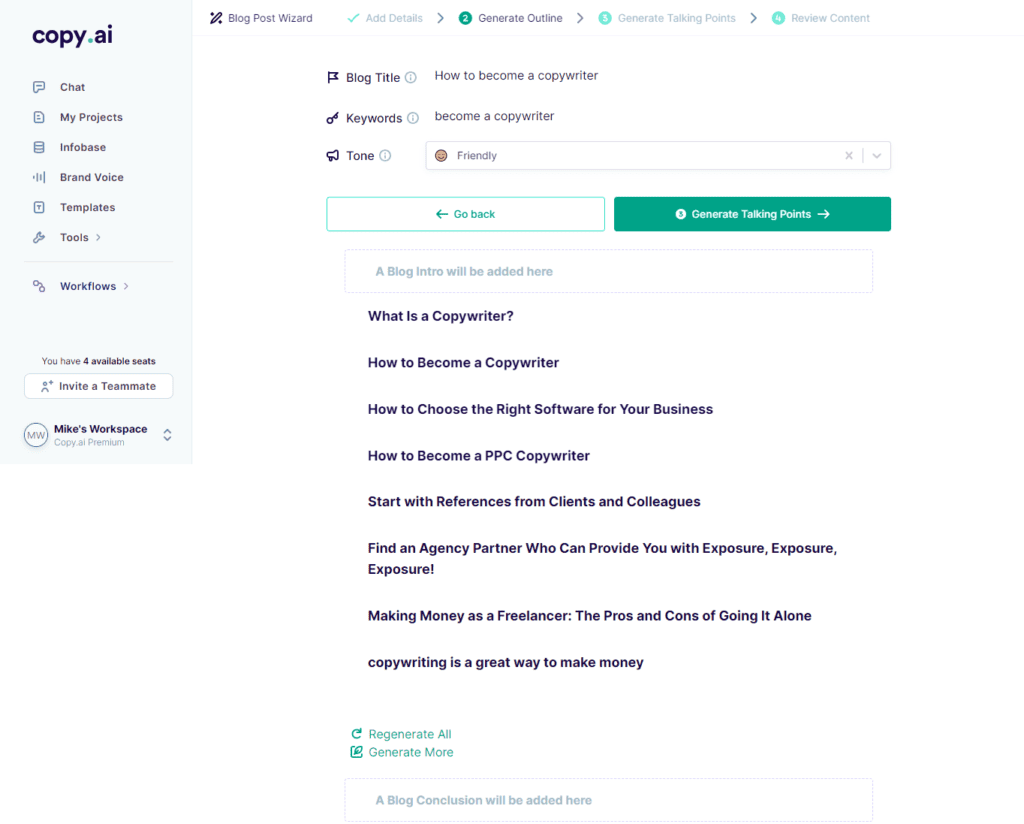Viewport: 1024px width, 824px height.
Task: Jump to Generate Talking Points step
Action: point(667,18)
